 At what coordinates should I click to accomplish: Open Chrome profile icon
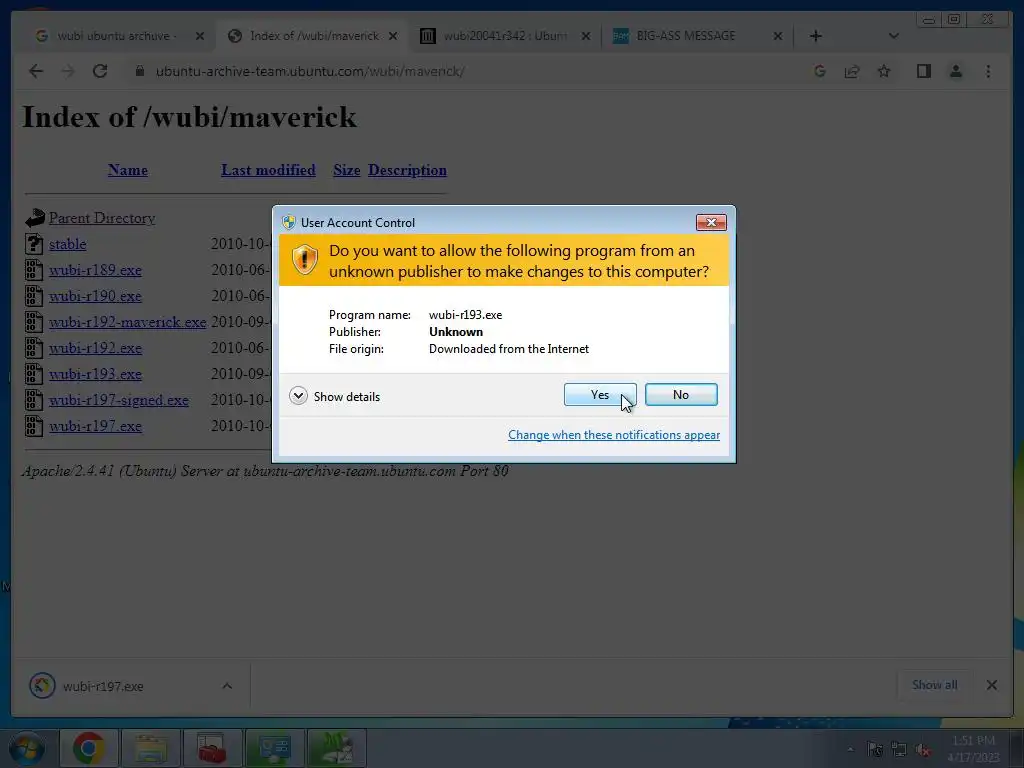(x=955, y=71)
